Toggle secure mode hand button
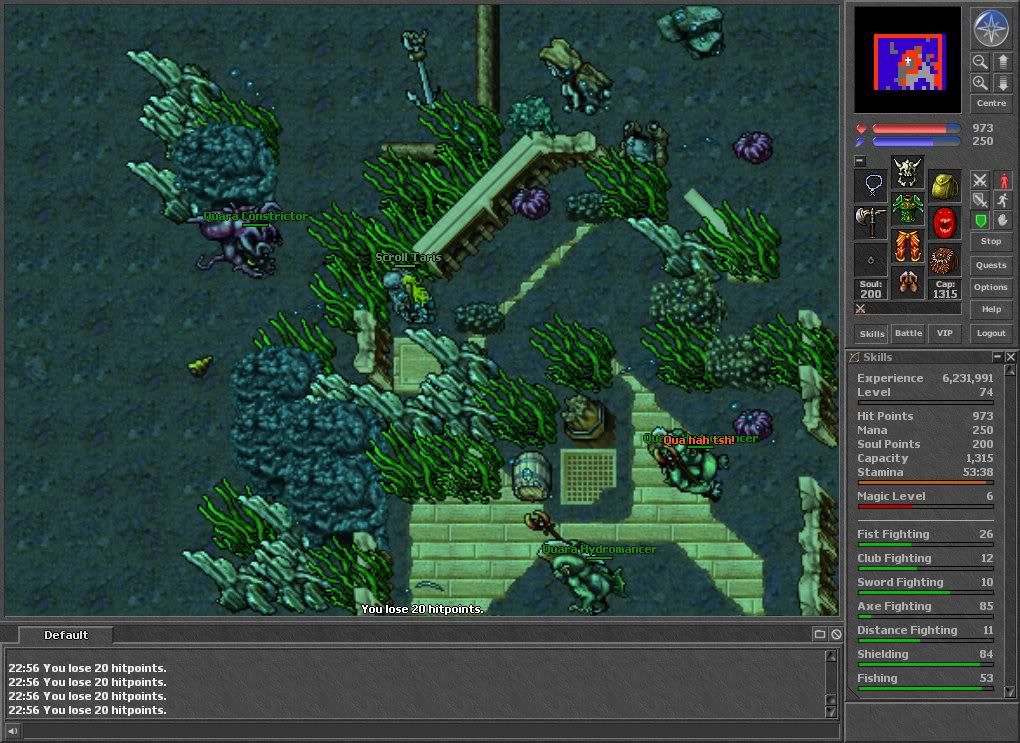The image size is (1020, 743). [1002, 220]
